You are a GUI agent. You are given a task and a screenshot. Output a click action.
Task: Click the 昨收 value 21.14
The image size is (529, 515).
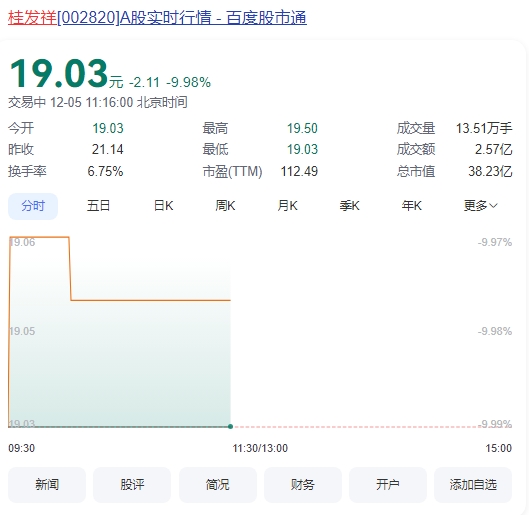[x=108, y=149]
